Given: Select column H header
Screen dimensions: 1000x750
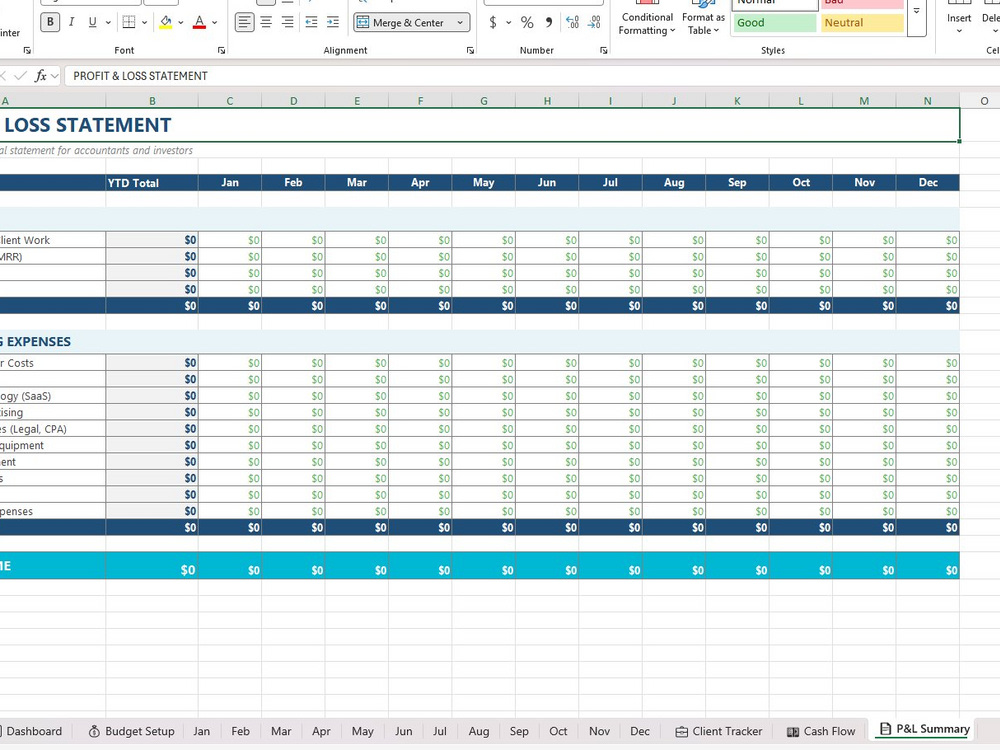Looking at the screenshot, I should pyautogui.click(x=547, y=101).
